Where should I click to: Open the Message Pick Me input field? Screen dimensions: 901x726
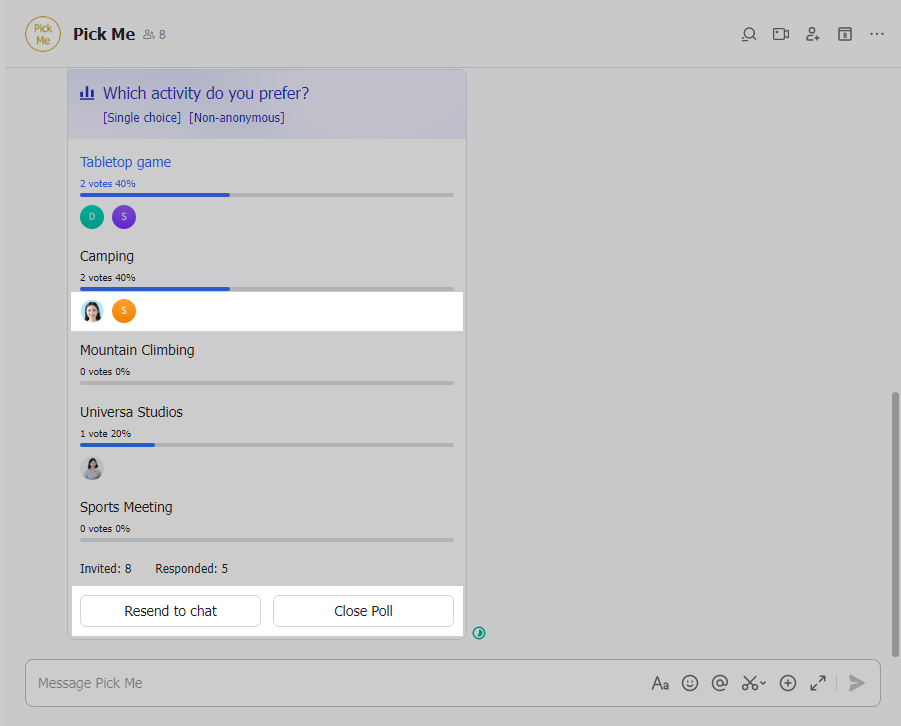[x=300, y=683]
